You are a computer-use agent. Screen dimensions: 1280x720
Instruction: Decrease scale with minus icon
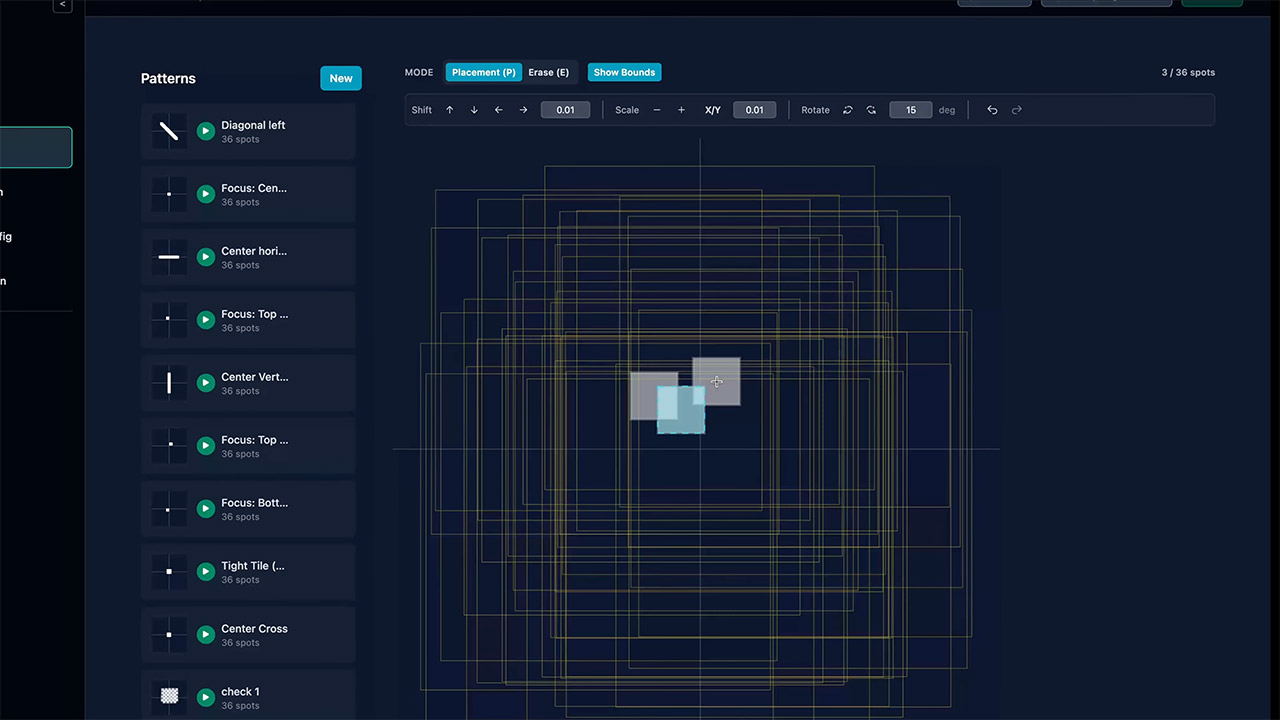point(657,110)
